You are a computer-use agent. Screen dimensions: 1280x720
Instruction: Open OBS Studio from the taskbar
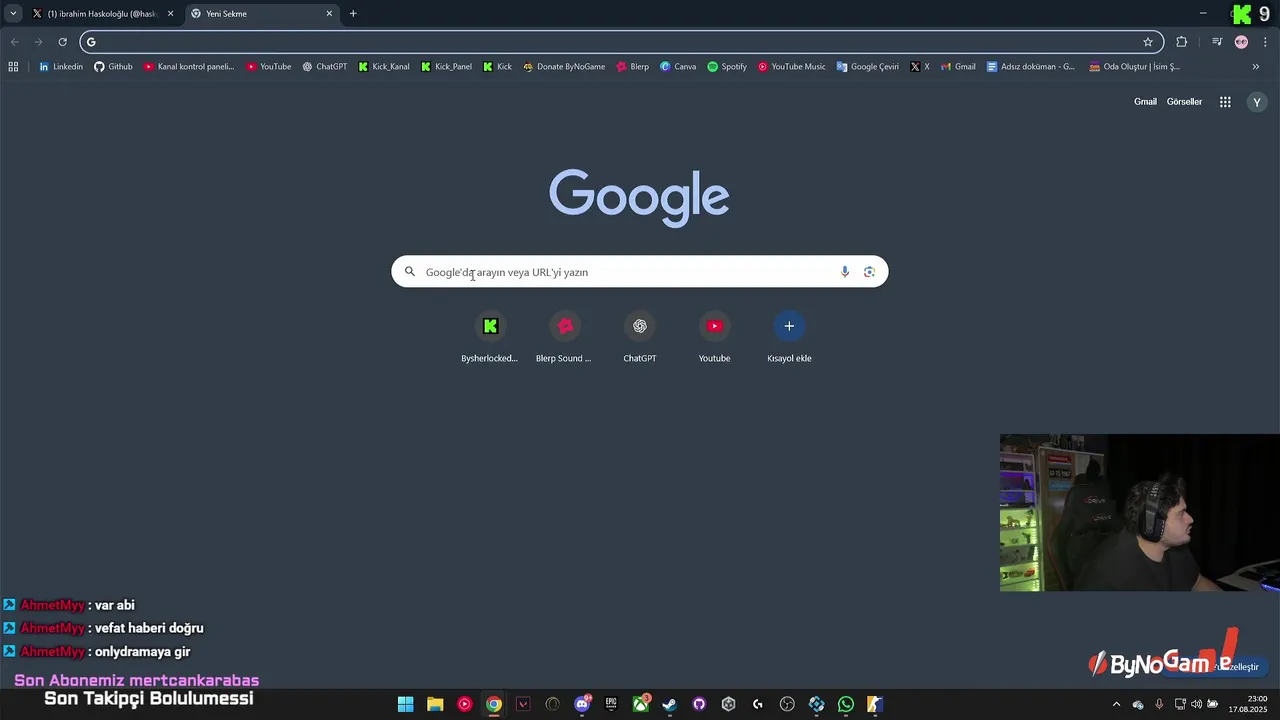click(787, 705)
